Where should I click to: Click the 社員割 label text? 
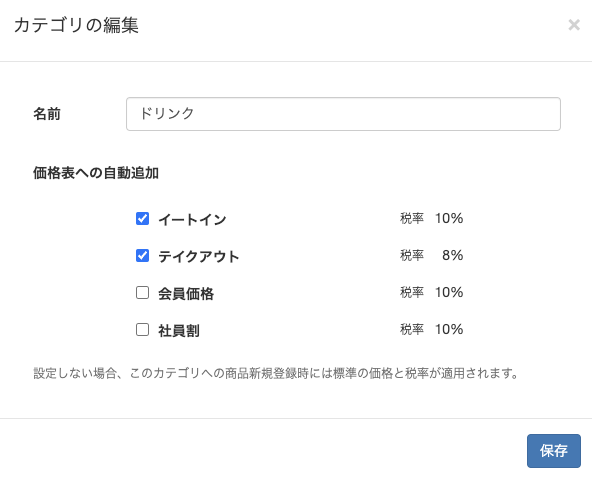point(179,330)
